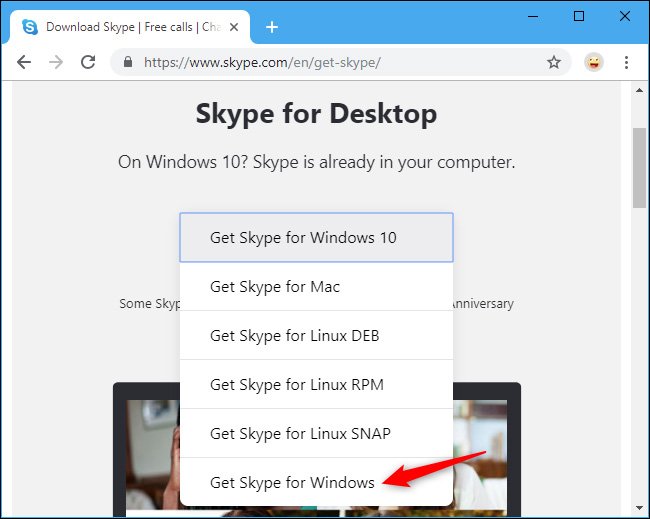This screenshot has width=650, height=519.
Task: Choose Get Skype for Linux SNAP option
Action: point(316,434)
